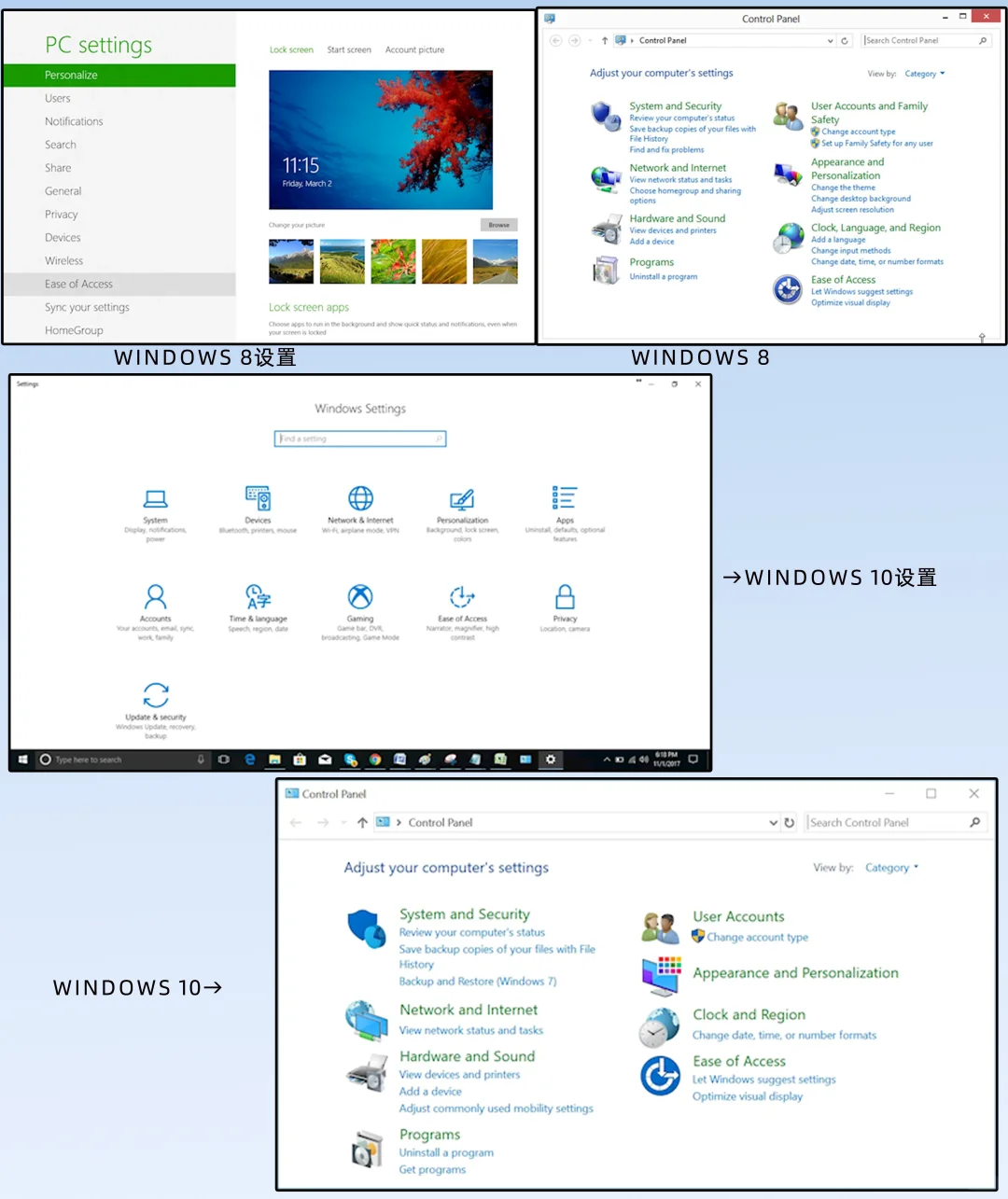
Task: Click System and Security shield icon, Windows 10 Control Panel
Action: pyautogui.click(x=367, y=928)
